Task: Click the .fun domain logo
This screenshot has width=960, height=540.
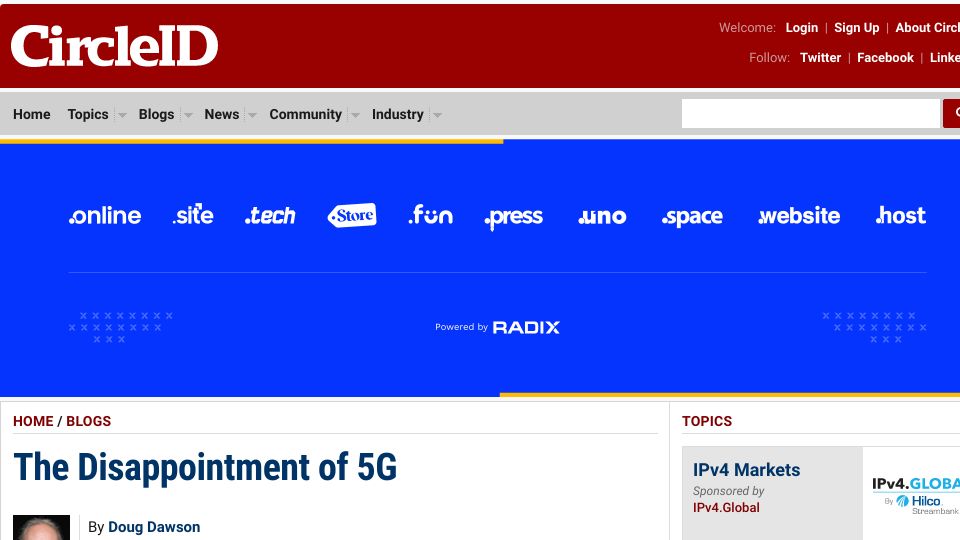Action: (430, 215)
